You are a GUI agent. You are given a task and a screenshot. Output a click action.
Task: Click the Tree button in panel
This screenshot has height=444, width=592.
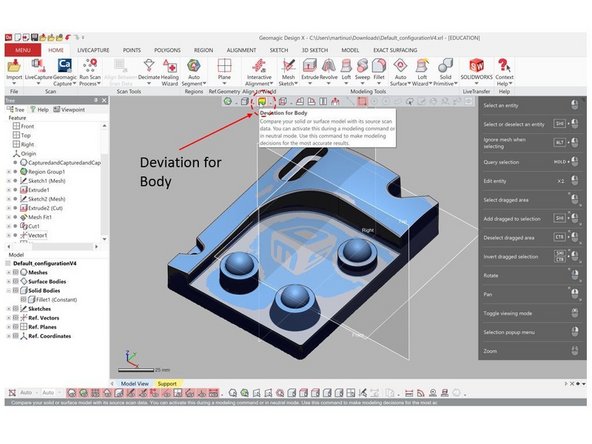click(15, 109)
